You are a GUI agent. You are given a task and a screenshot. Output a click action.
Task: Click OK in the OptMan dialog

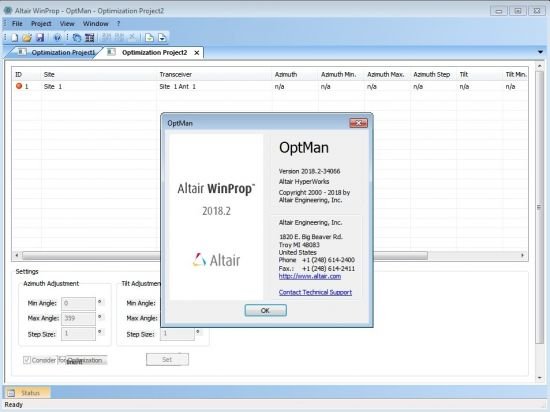266,310
